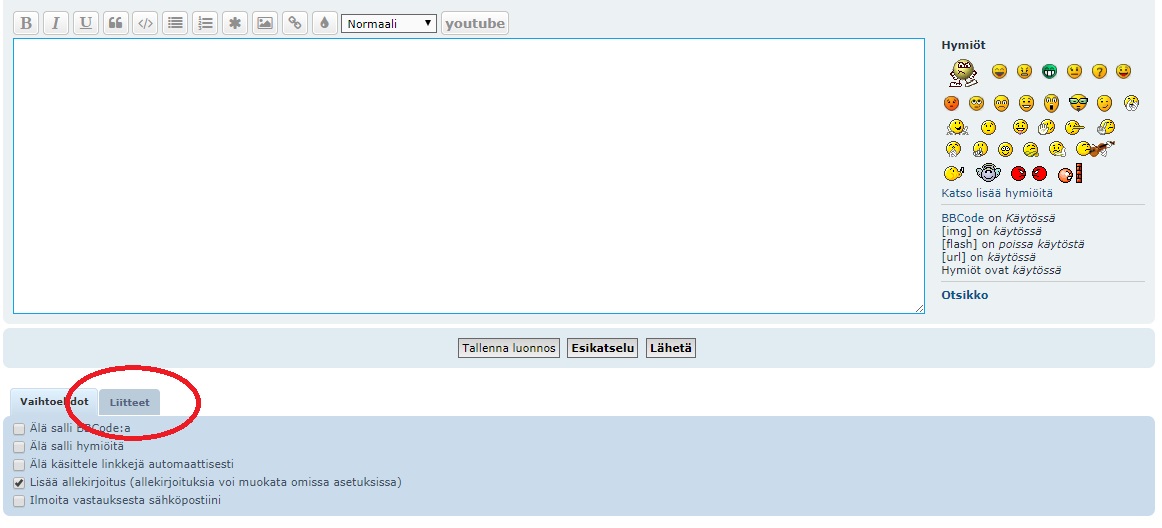Enable 'Älä käsittele linkkejä automaattisesti'
The image size is (1162, 528).
pyautogui.click(x=19, y=465)
